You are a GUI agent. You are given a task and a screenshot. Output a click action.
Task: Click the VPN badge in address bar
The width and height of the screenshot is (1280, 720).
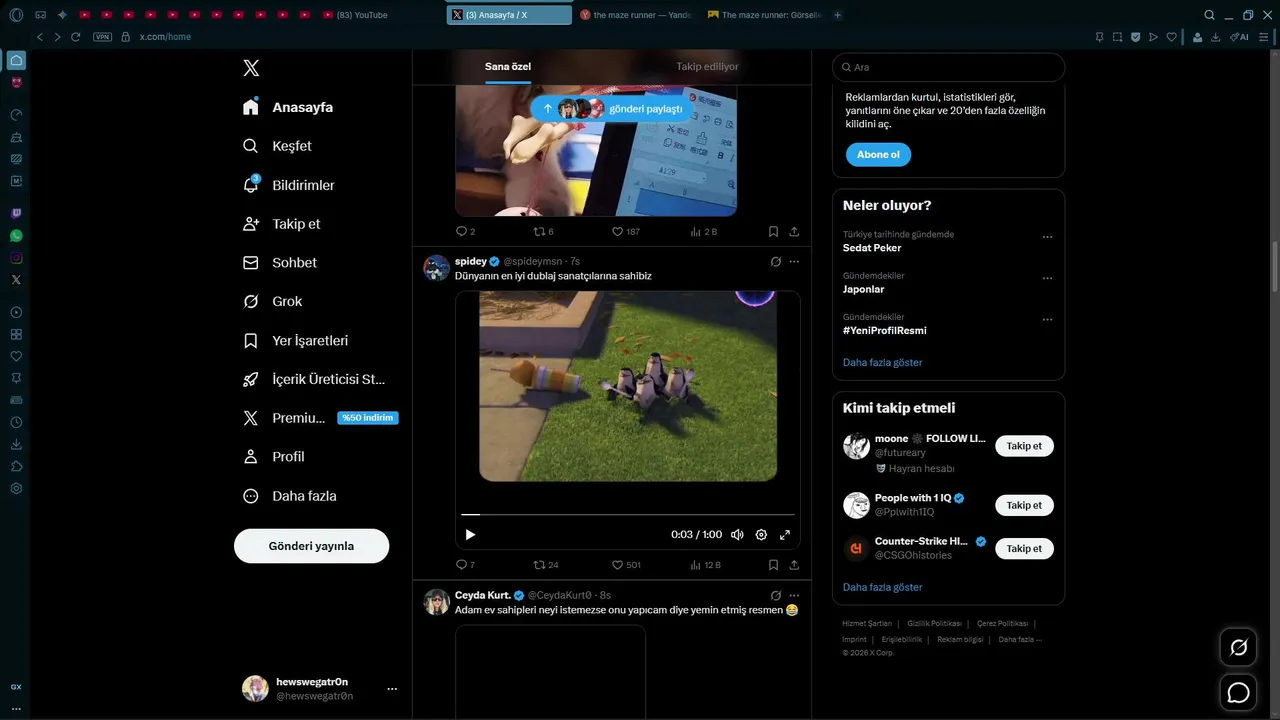102,37
